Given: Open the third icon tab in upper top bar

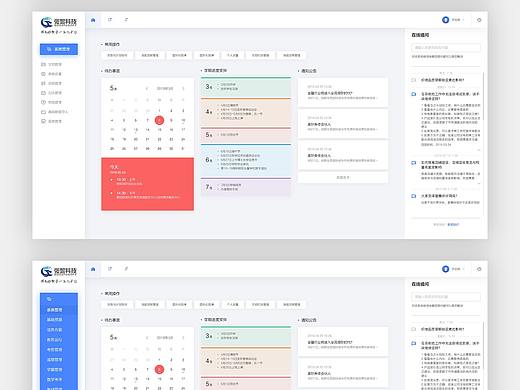Looking at the screenshot, I should pos(126,20).
